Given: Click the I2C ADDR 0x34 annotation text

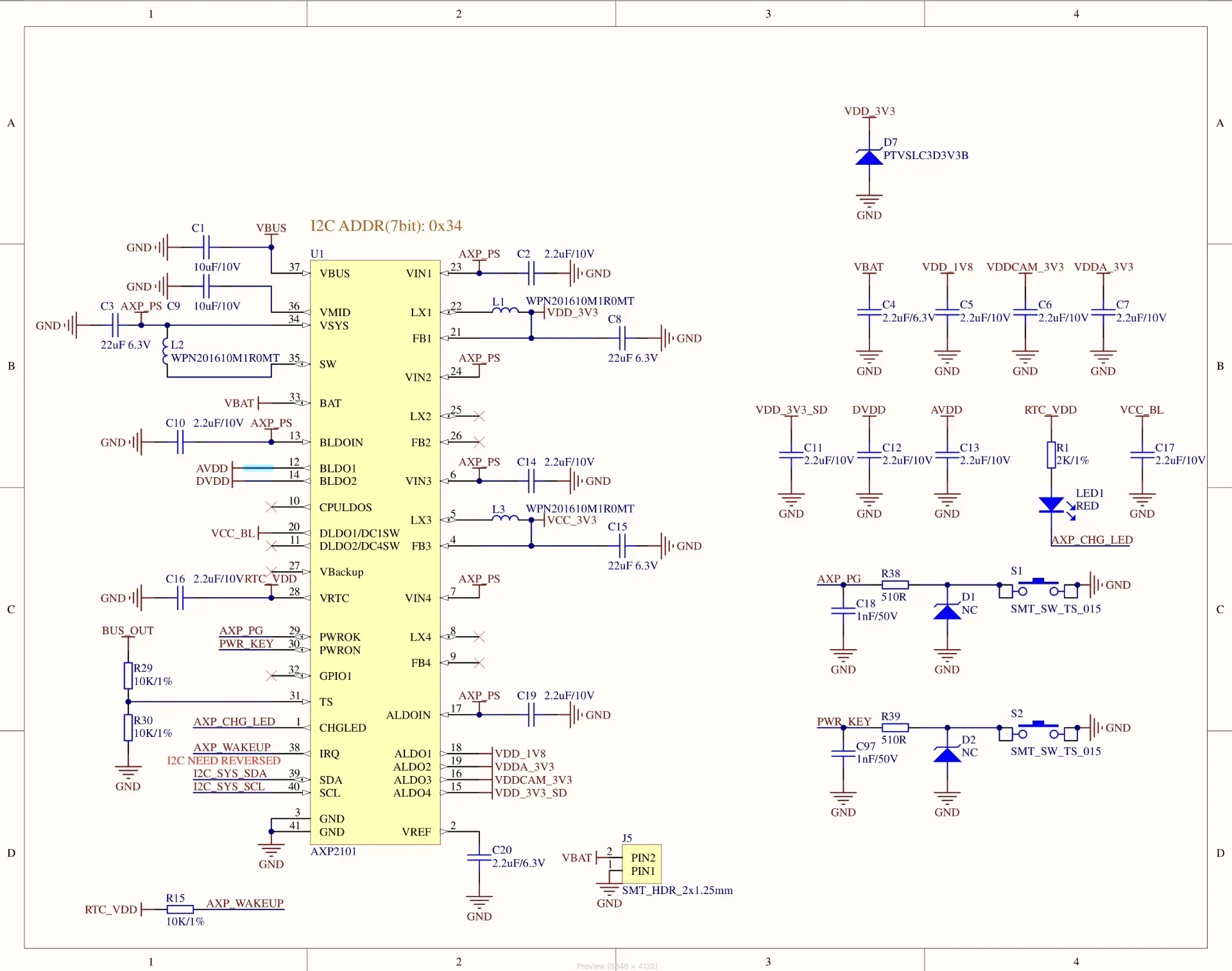Looking at the screenshot, I should [386, 226].
